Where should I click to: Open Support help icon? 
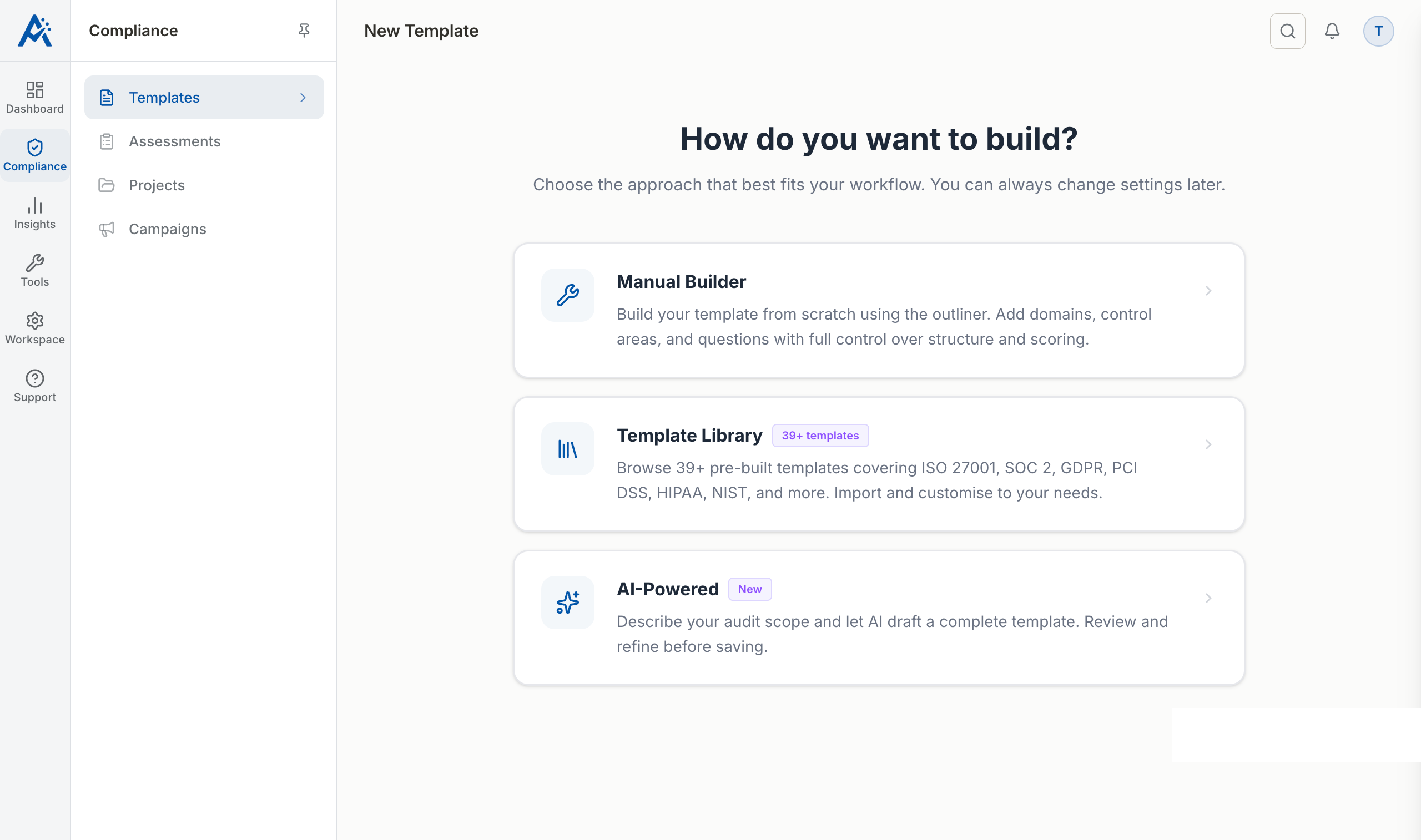pyautogui.click(x=34, y=386)
